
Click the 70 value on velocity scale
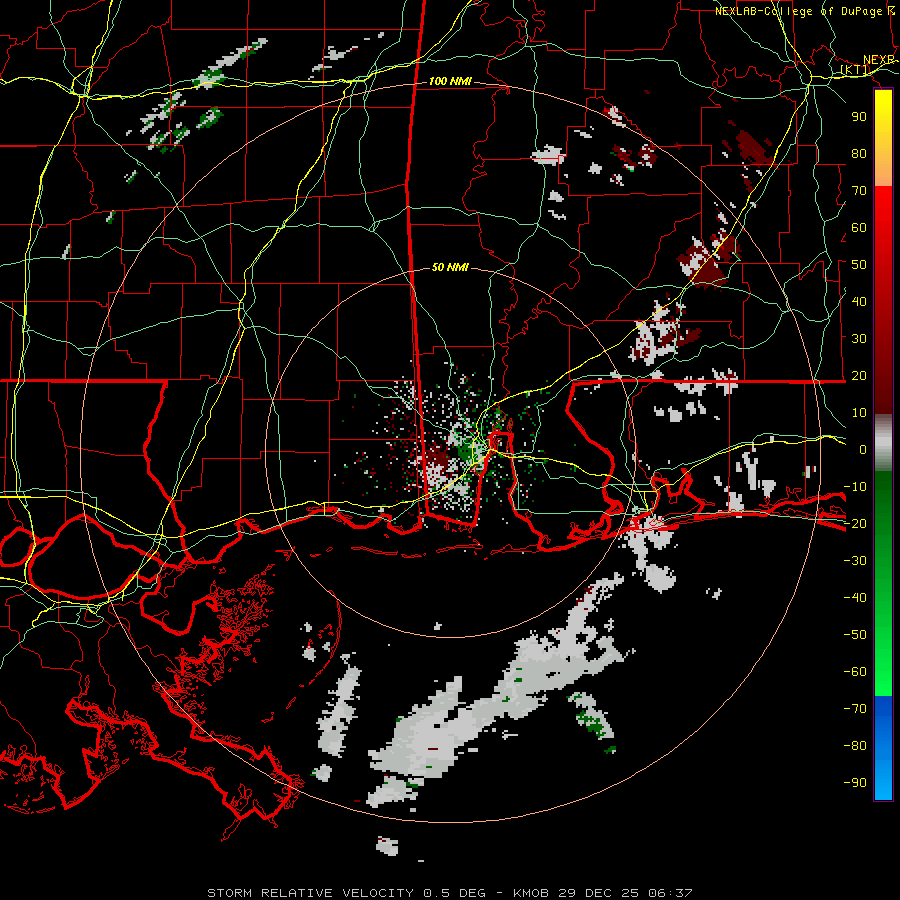pos(859,191)
